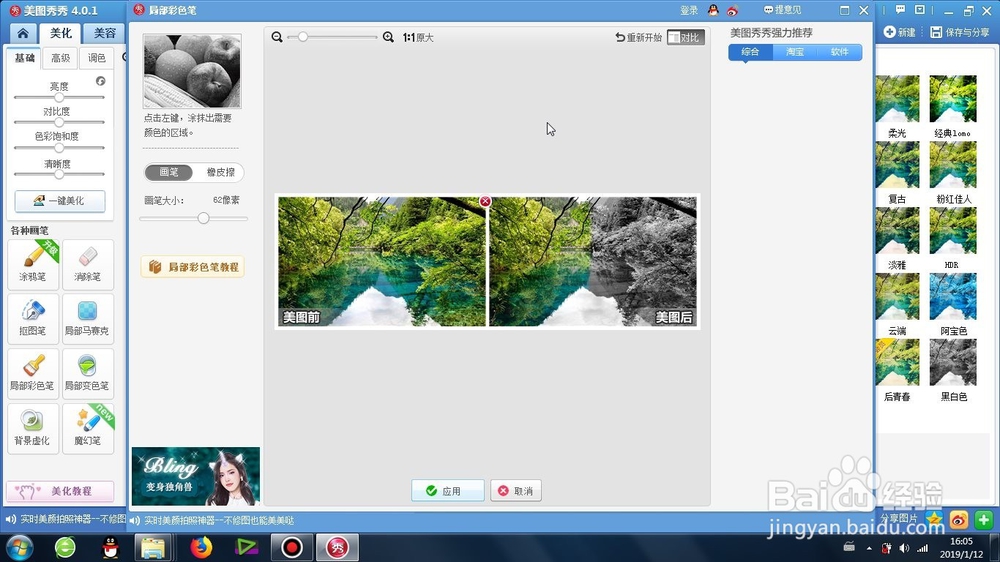The image size is (1000, 562).
Task: Open the 美化 beautify tab
Action: click(61, 33)
